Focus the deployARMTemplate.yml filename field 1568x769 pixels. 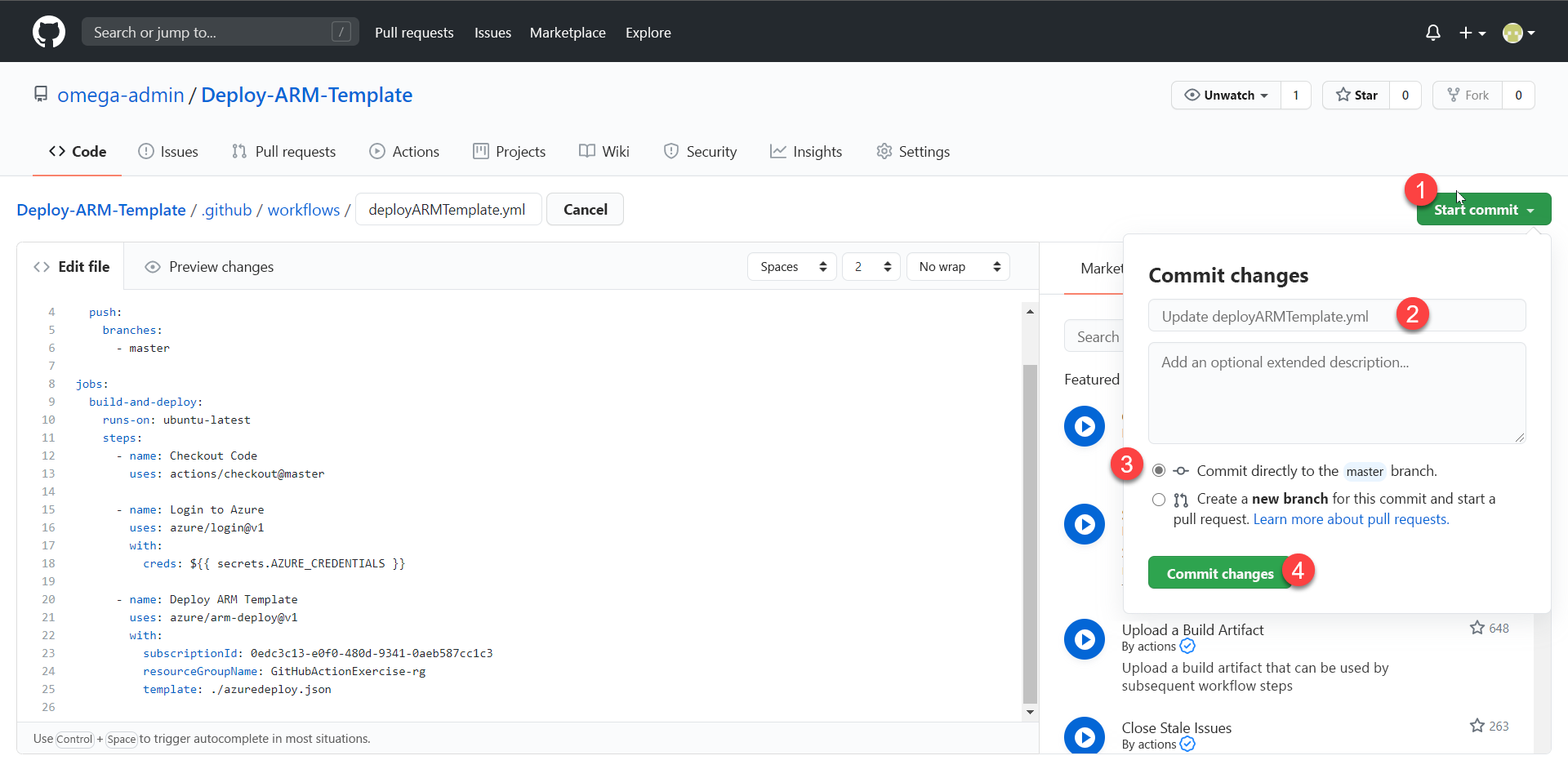point(448,210)
